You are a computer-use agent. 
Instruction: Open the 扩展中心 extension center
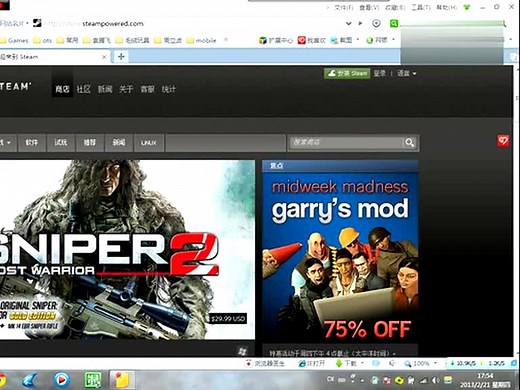coord(276,40)
